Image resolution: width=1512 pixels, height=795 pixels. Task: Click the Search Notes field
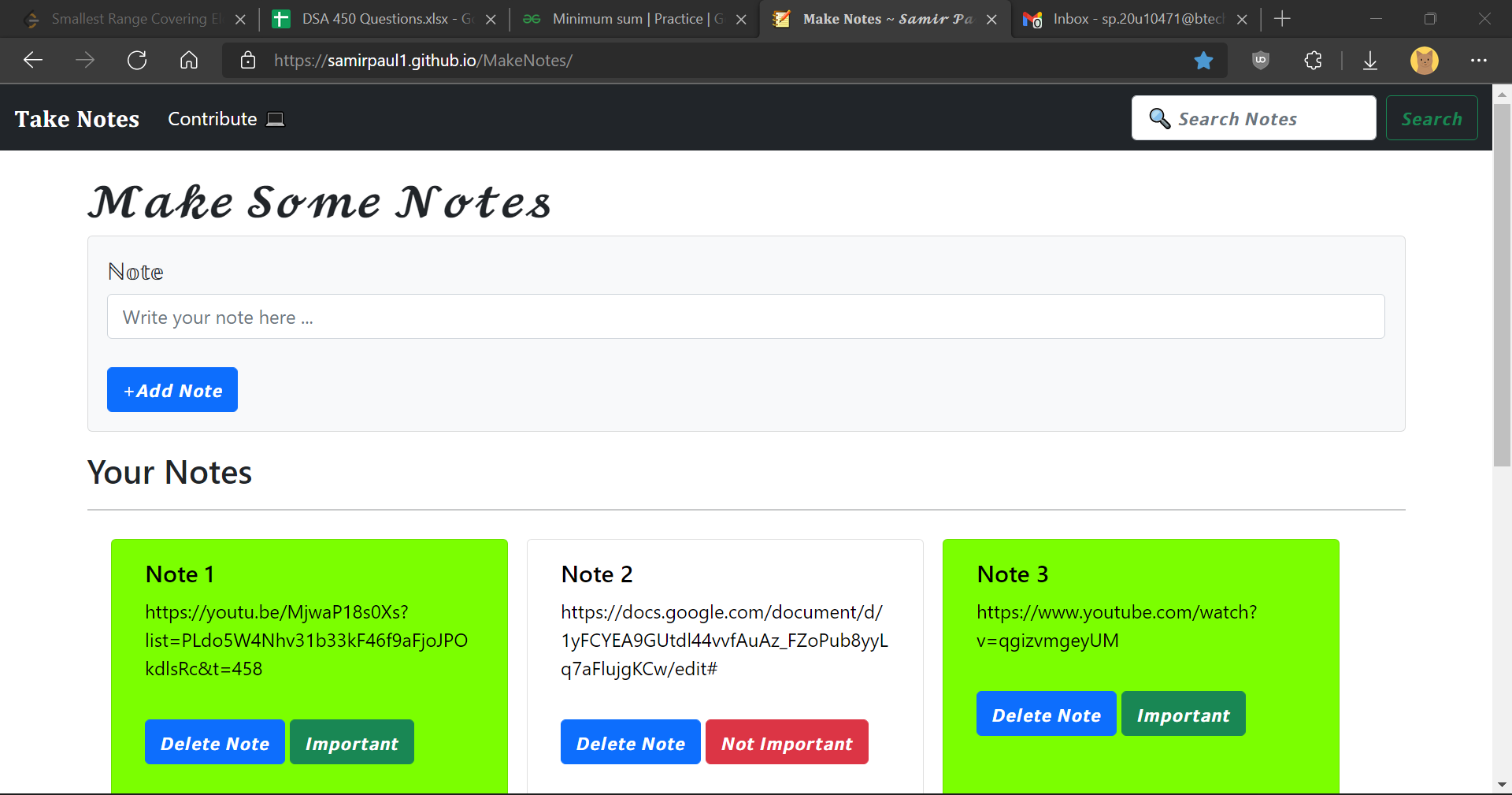point(1254,118)
